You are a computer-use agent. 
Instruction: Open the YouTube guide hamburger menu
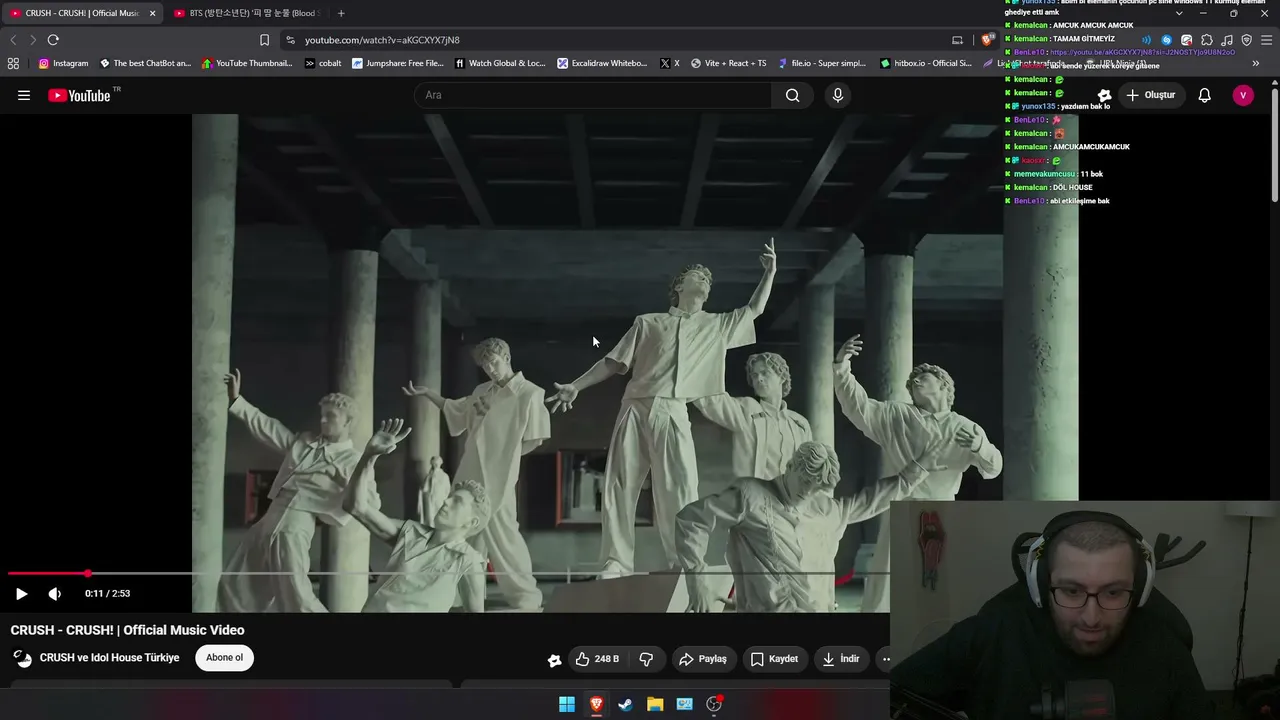click(x=24, y=95)
